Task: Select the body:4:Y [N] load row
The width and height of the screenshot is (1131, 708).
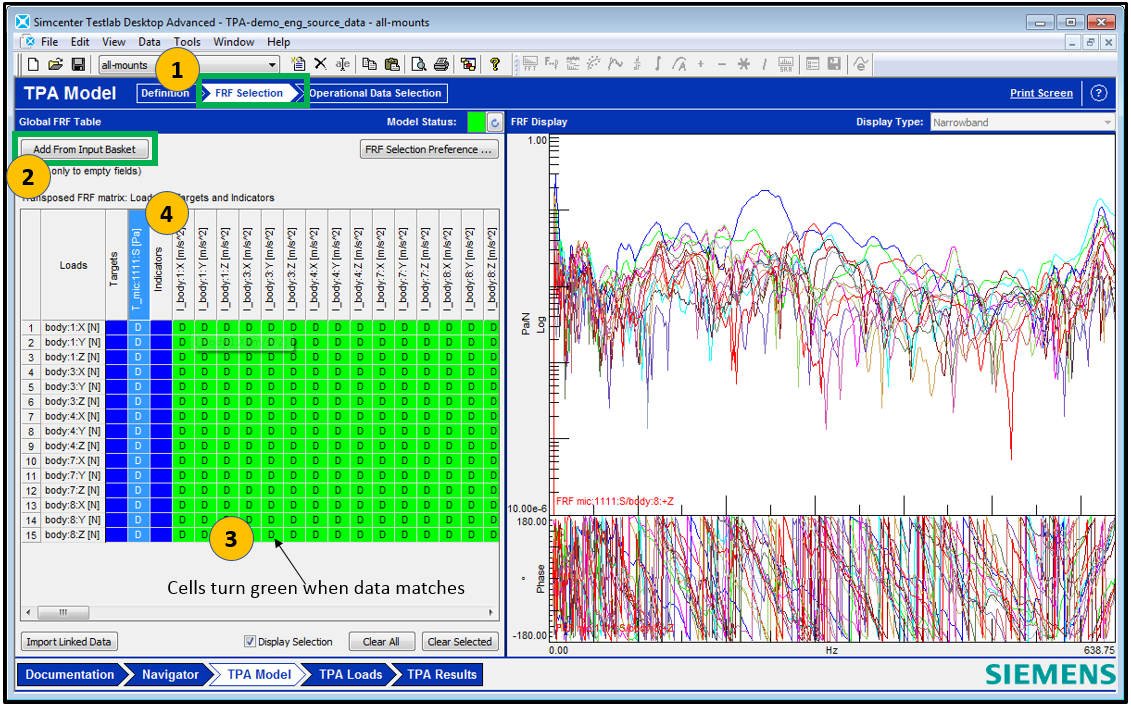Action: [72, 431]
